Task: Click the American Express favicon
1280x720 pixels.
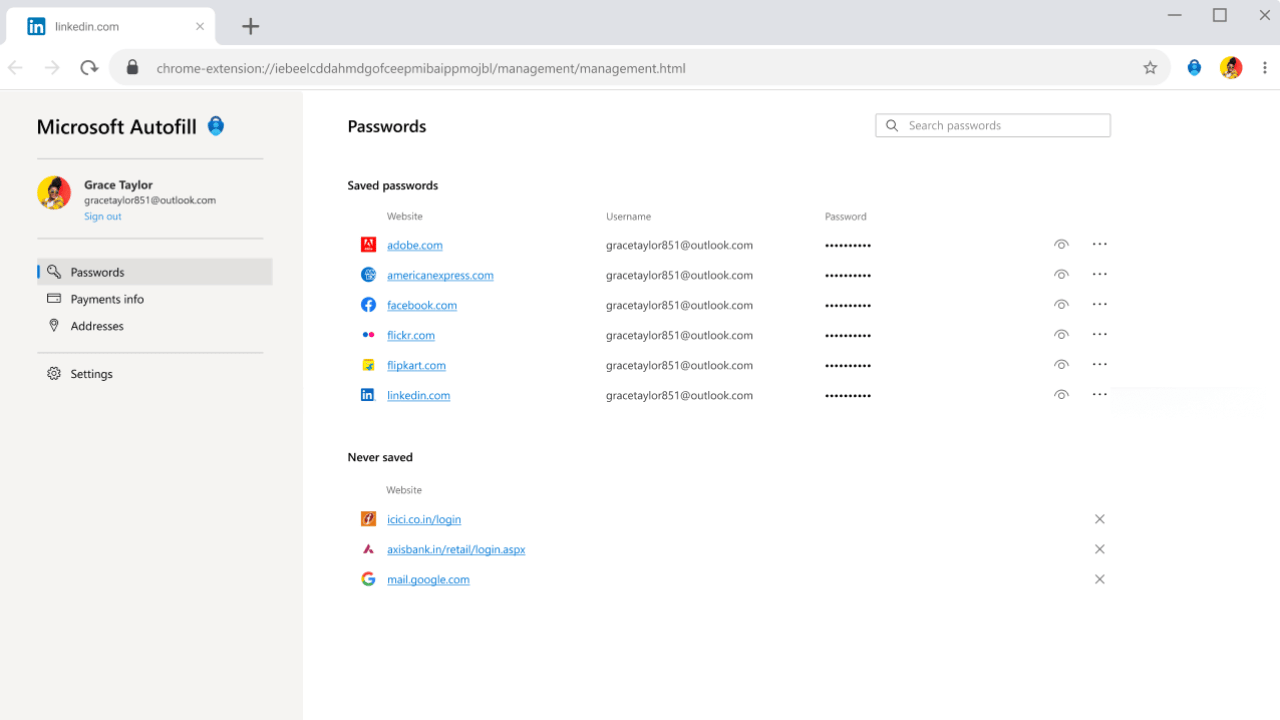Action: point(368,275)
